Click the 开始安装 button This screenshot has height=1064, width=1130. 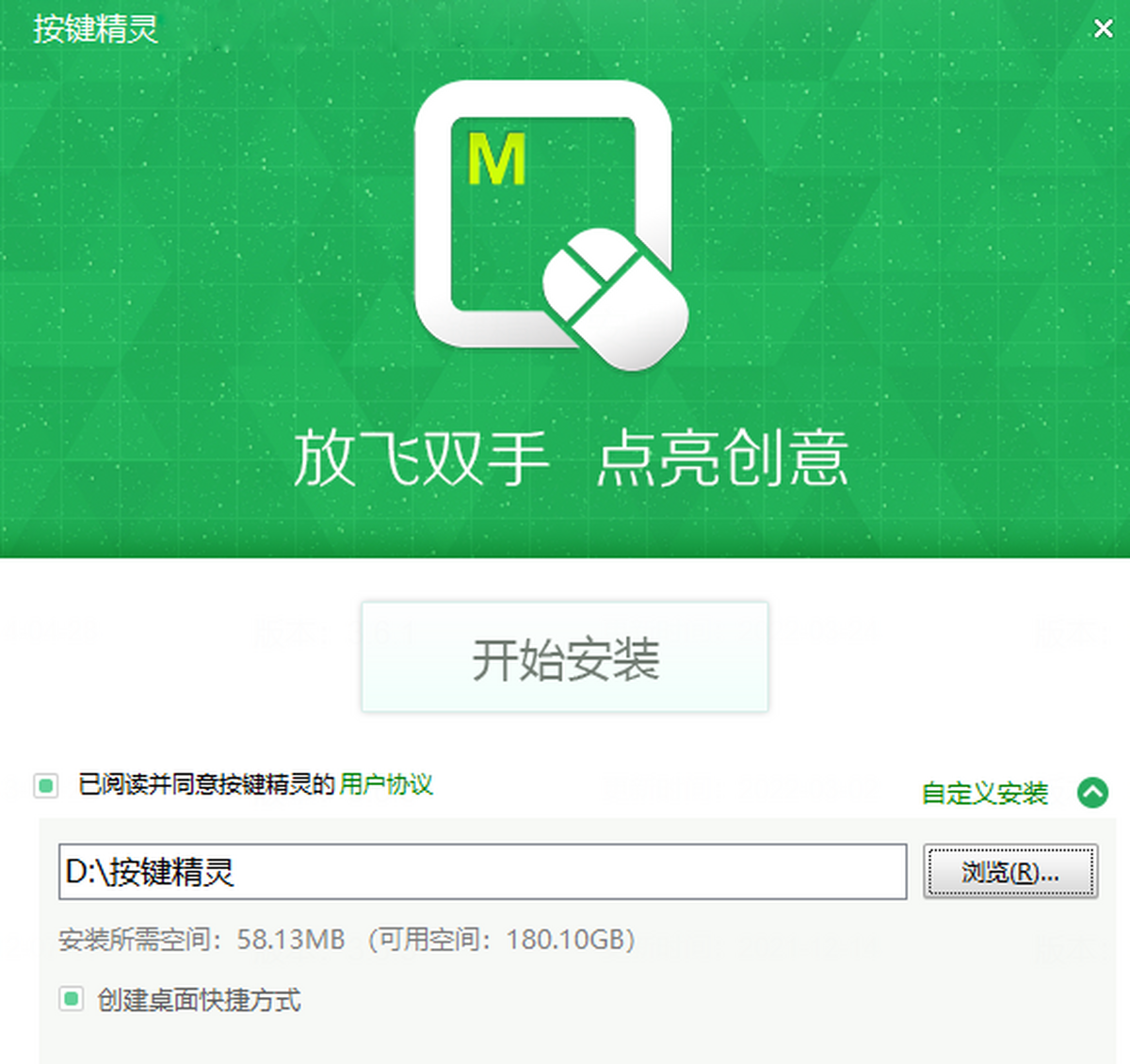click(x=565, y=657)
